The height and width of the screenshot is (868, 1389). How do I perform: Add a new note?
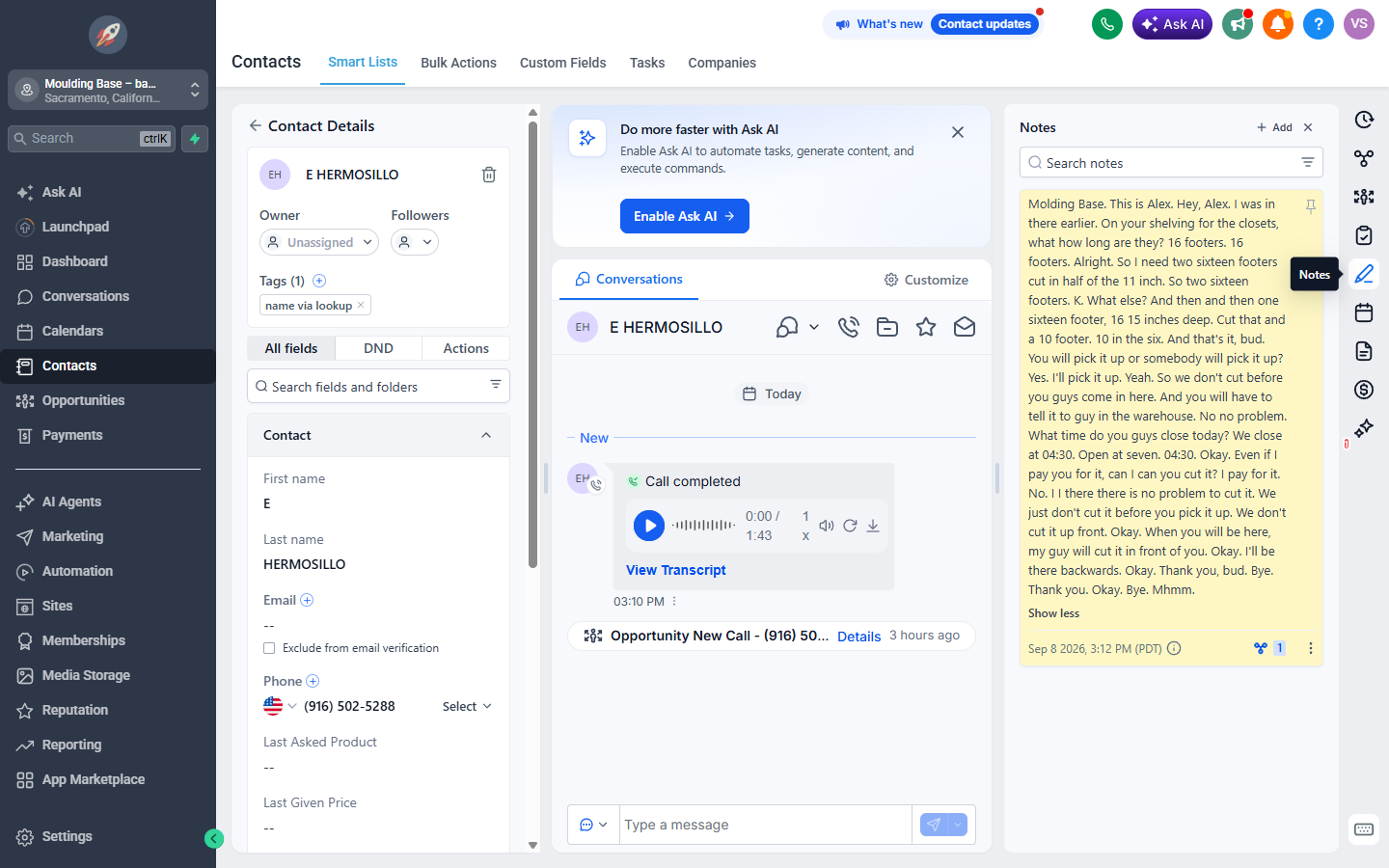1274,127
